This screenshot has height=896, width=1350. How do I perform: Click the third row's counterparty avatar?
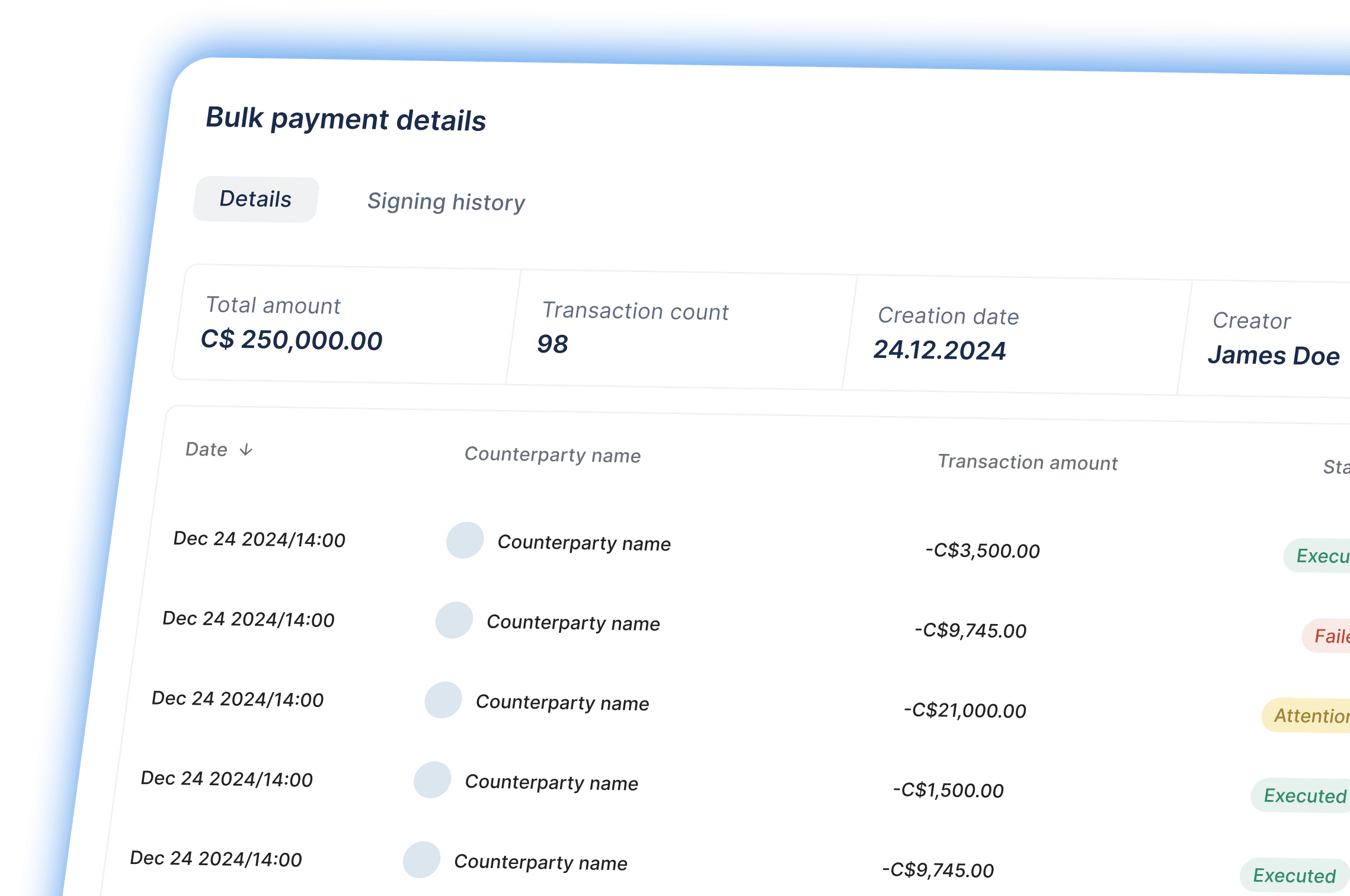coord(443,700)
